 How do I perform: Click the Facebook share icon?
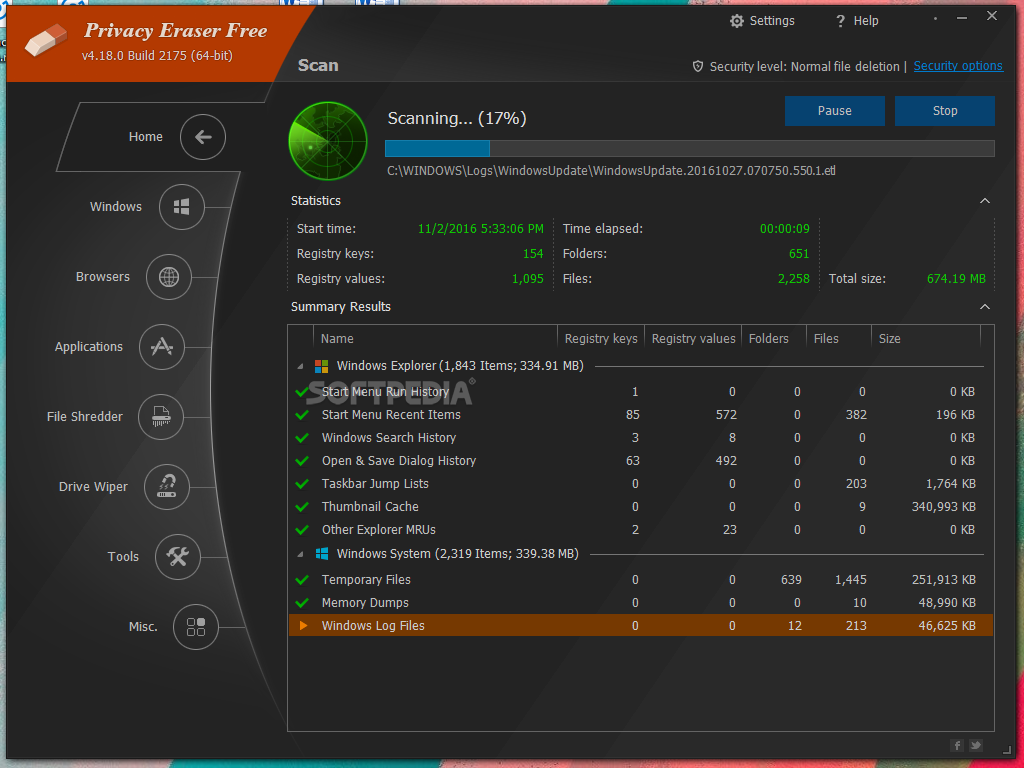pyautogui.click(x=957, y=745)
